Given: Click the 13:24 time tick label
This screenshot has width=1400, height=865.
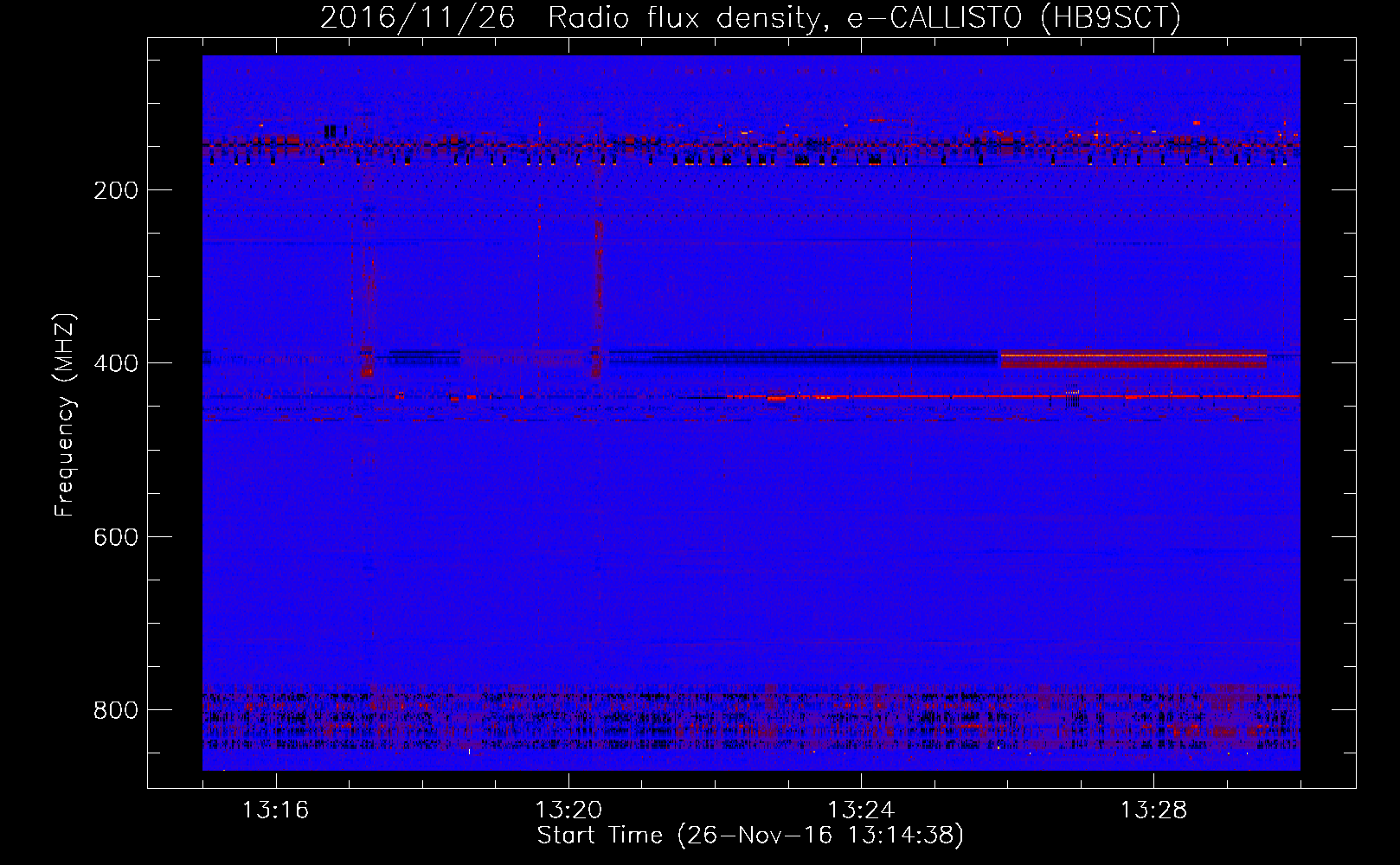Looking at the screenshot, I should (861, 811).
